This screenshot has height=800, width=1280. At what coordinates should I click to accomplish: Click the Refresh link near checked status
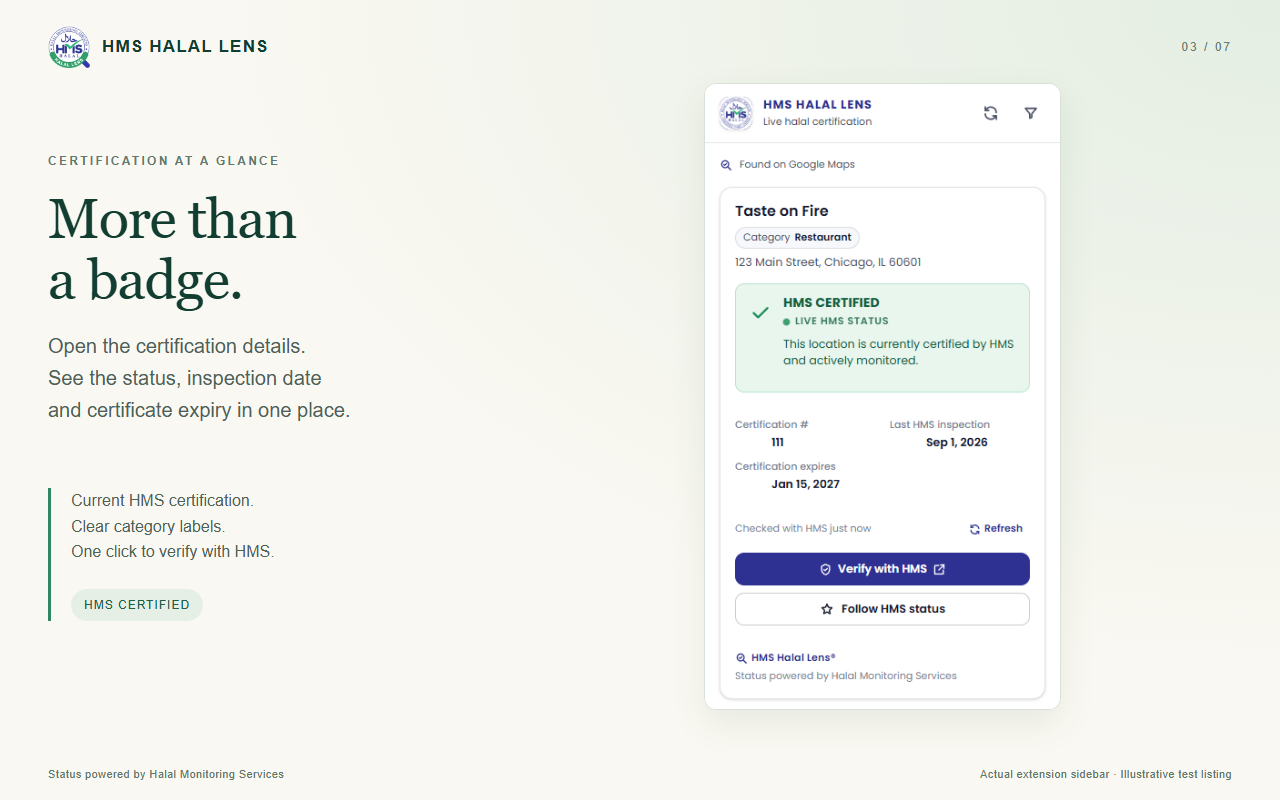pyautogui.click(x=996, y=529)
